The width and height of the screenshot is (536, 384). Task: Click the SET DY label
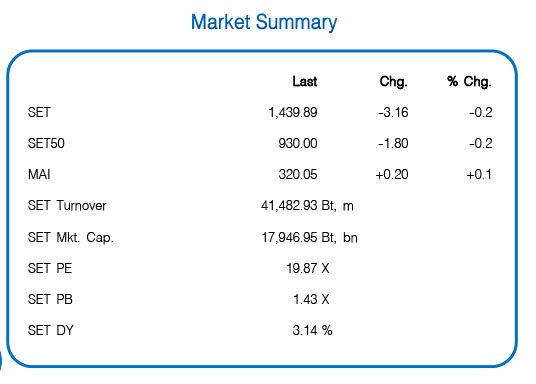point(51,331)
